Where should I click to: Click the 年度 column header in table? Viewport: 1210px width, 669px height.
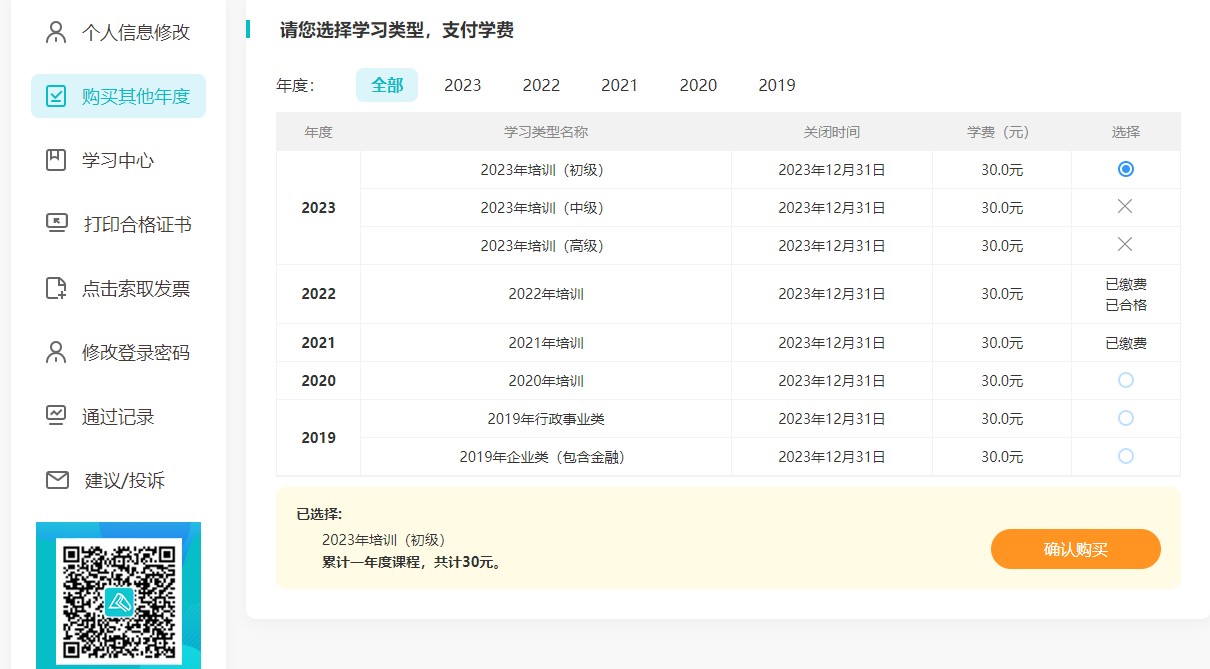click(x=318, y=132)
